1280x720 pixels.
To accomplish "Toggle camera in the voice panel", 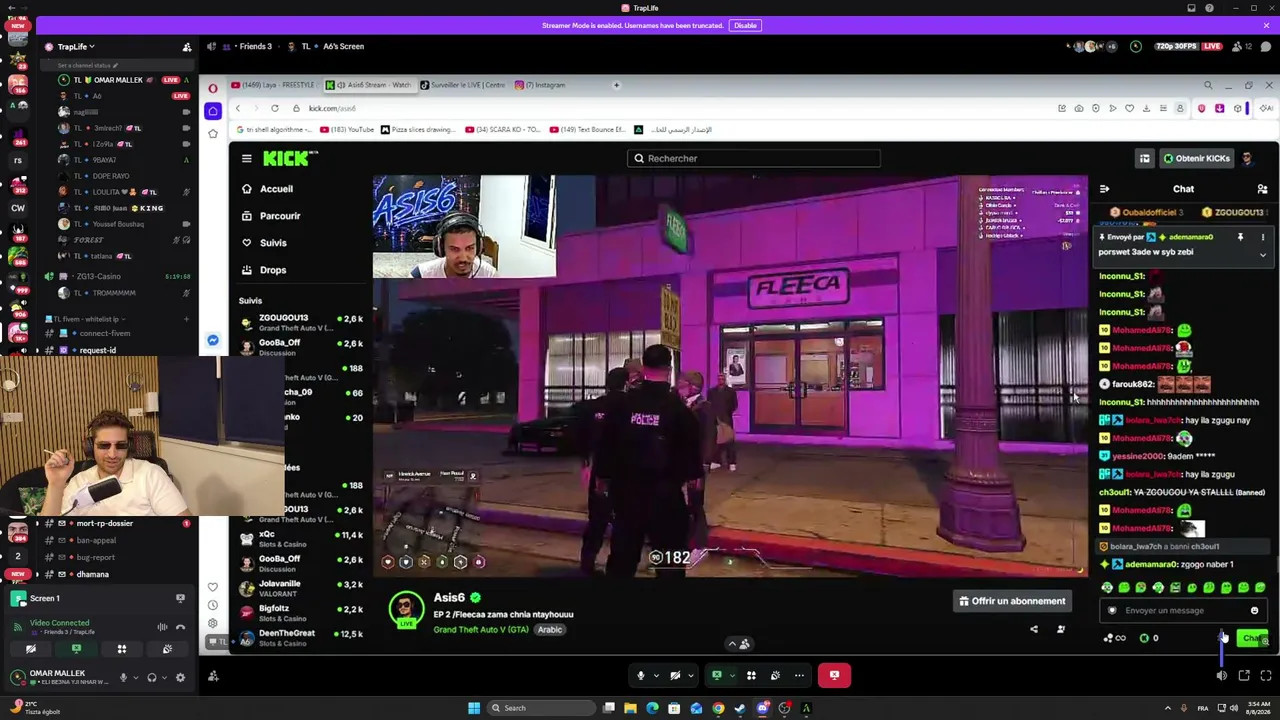I will tap(31, 649).
